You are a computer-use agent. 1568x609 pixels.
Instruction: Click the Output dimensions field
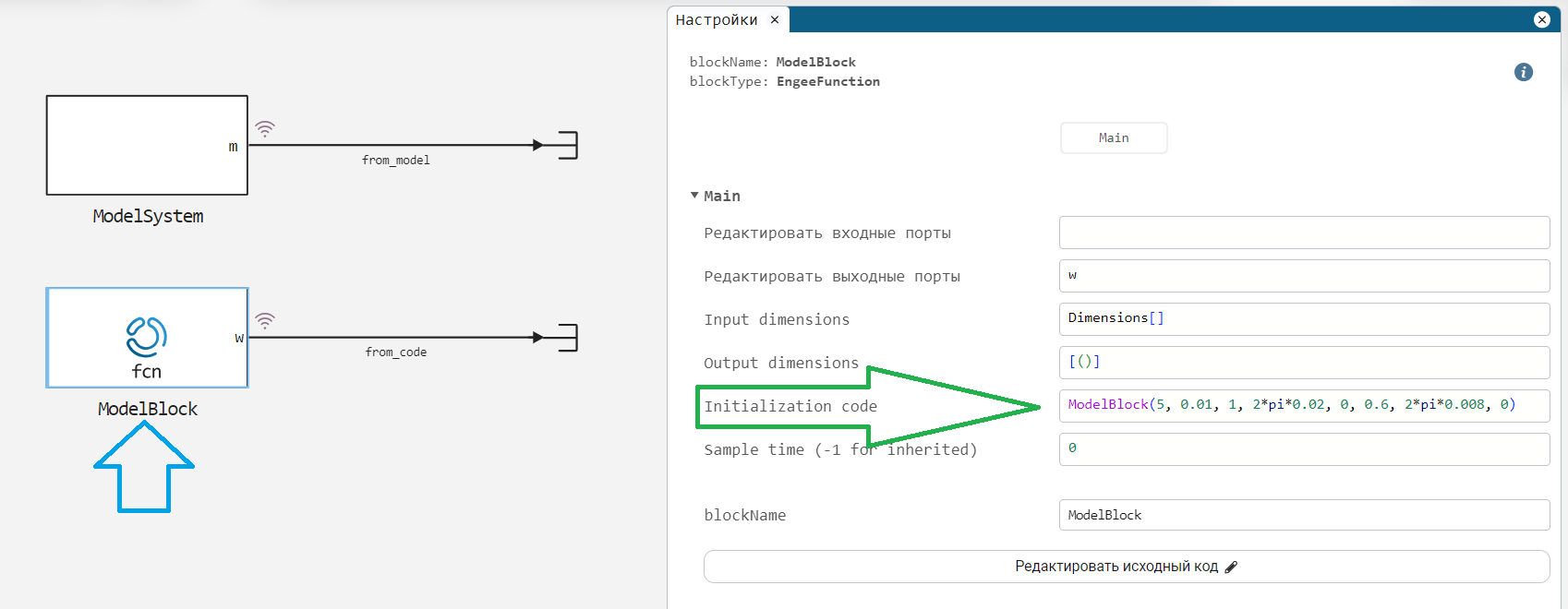1303,363
